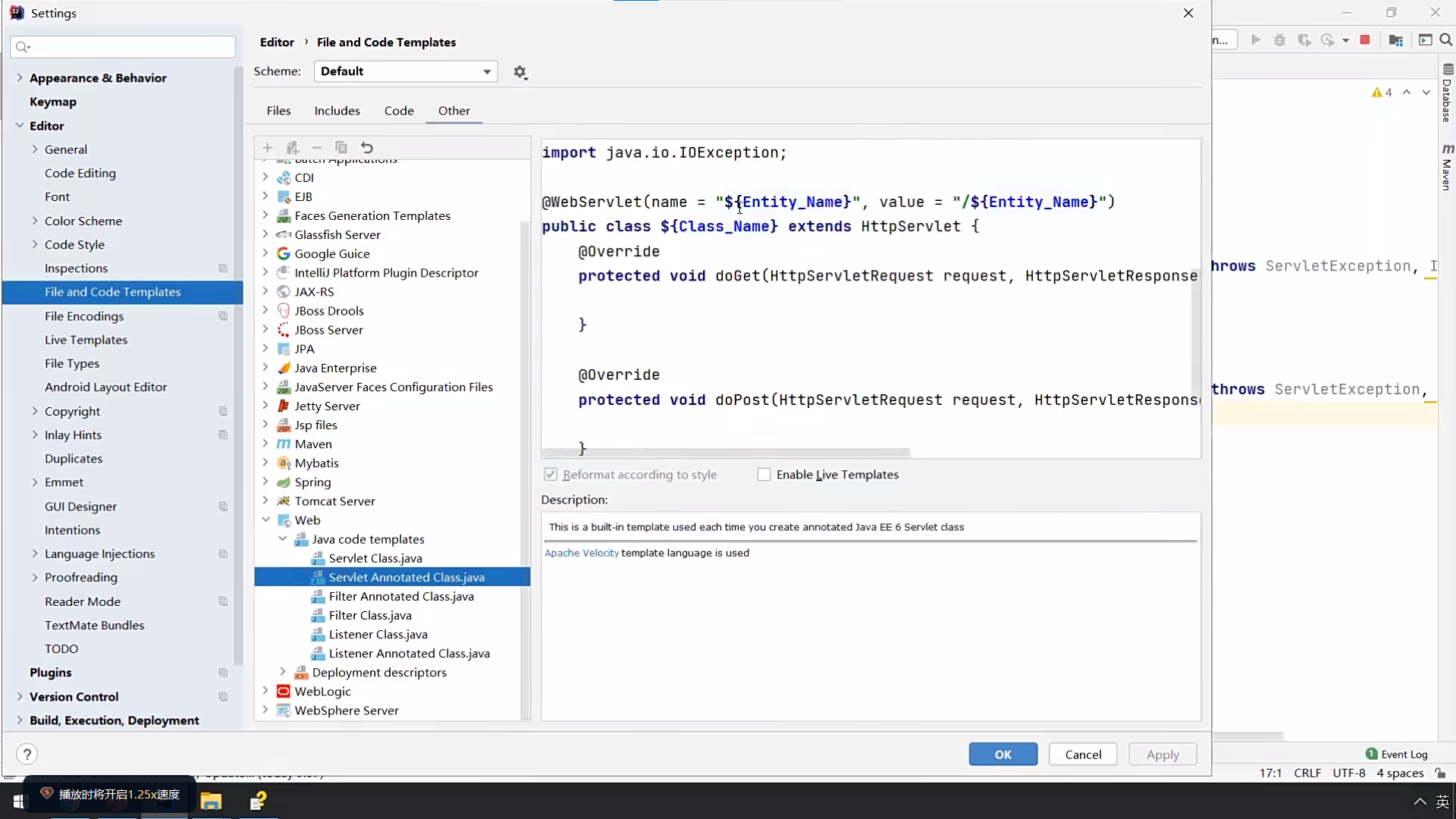Image resolution: width=1456 pixels, height=819 pixels.
Task: Expand the Code Style settings node
Action: pos(35,245)
